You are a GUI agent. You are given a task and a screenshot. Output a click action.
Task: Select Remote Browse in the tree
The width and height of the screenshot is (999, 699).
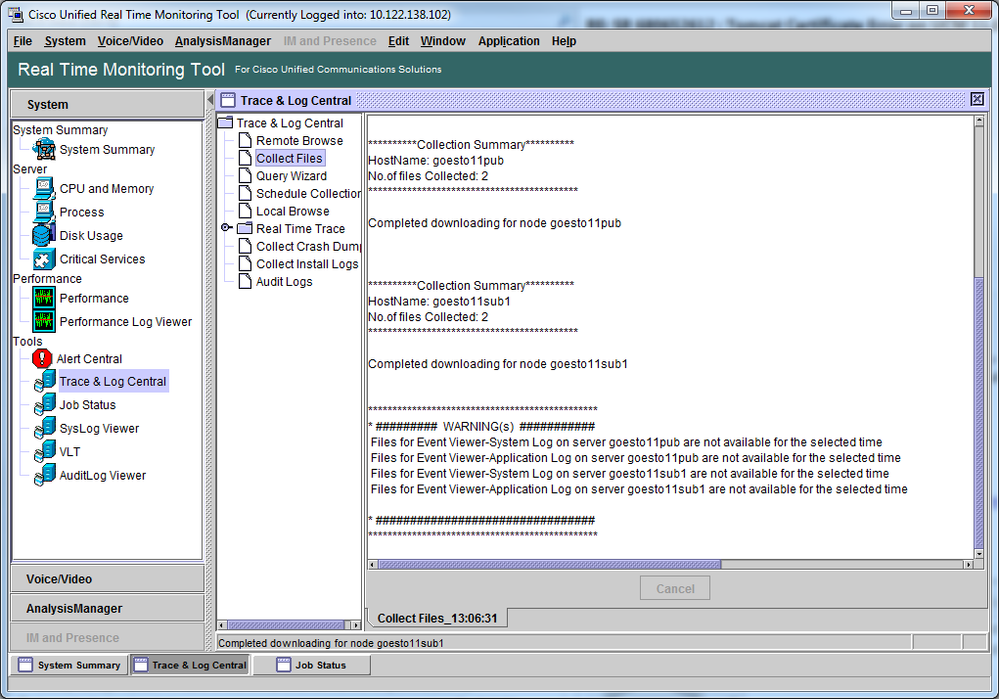(x=299, y=140)
